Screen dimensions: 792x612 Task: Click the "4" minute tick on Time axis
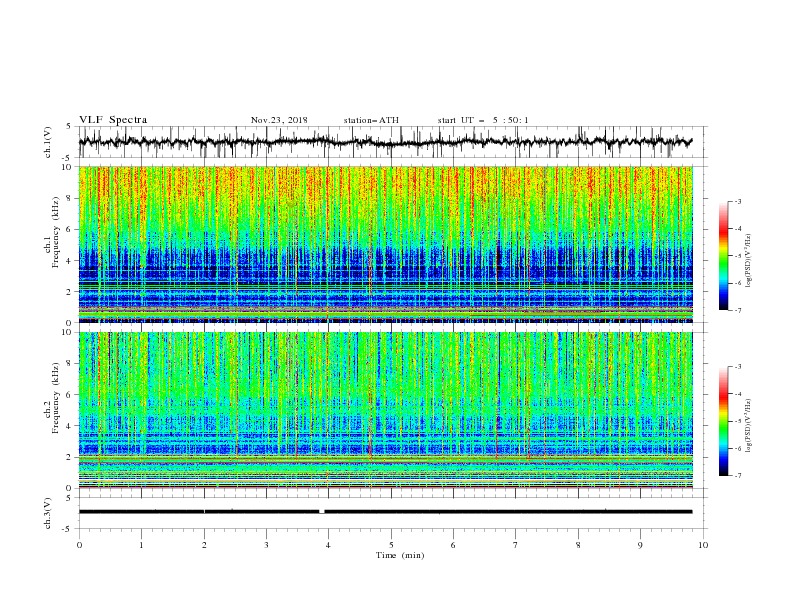click(x=328, y=545)
